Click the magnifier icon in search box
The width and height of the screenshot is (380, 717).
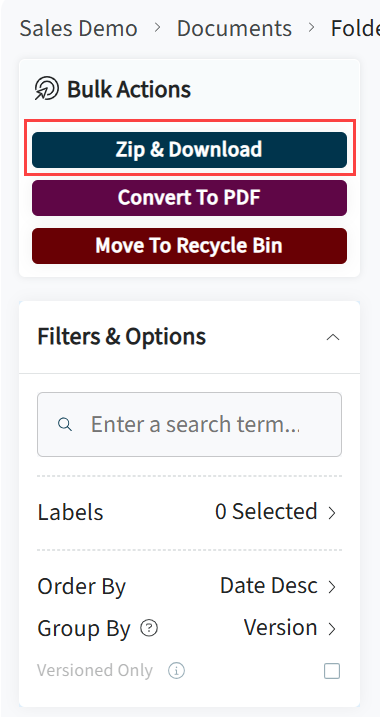65,425
